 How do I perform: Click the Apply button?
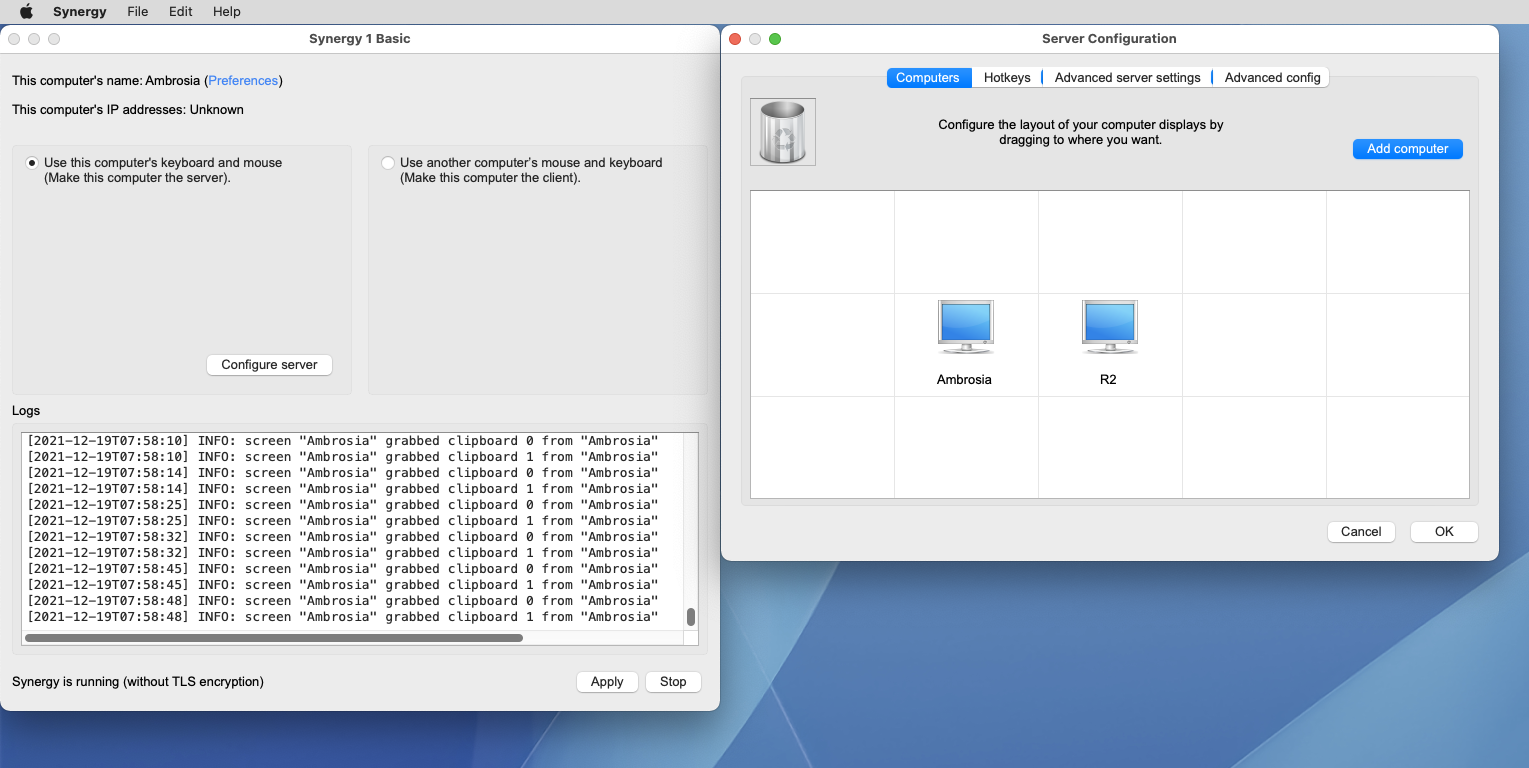[607, 682]
